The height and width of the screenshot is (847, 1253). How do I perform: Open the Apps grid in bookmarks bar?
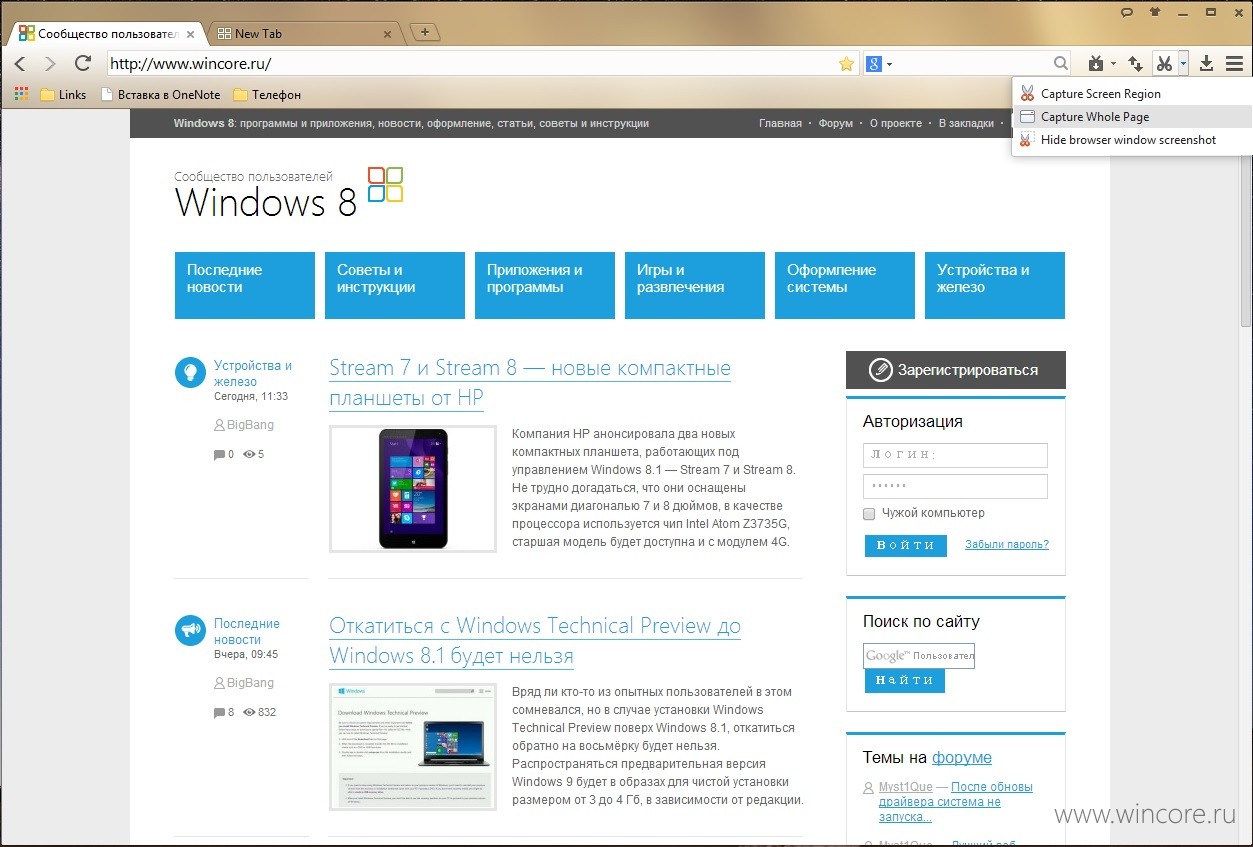(21, 94)
